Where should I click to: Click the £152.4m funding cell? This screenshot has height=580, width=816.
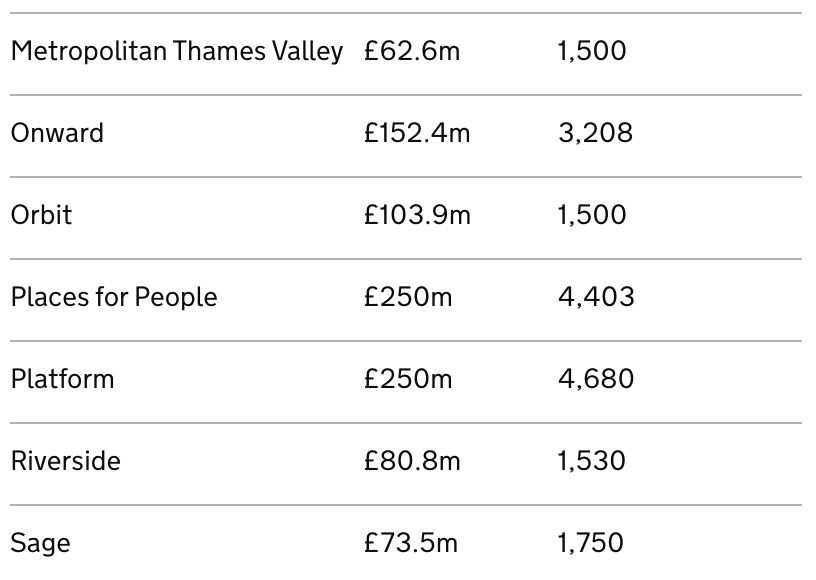(x=417, y=133)
